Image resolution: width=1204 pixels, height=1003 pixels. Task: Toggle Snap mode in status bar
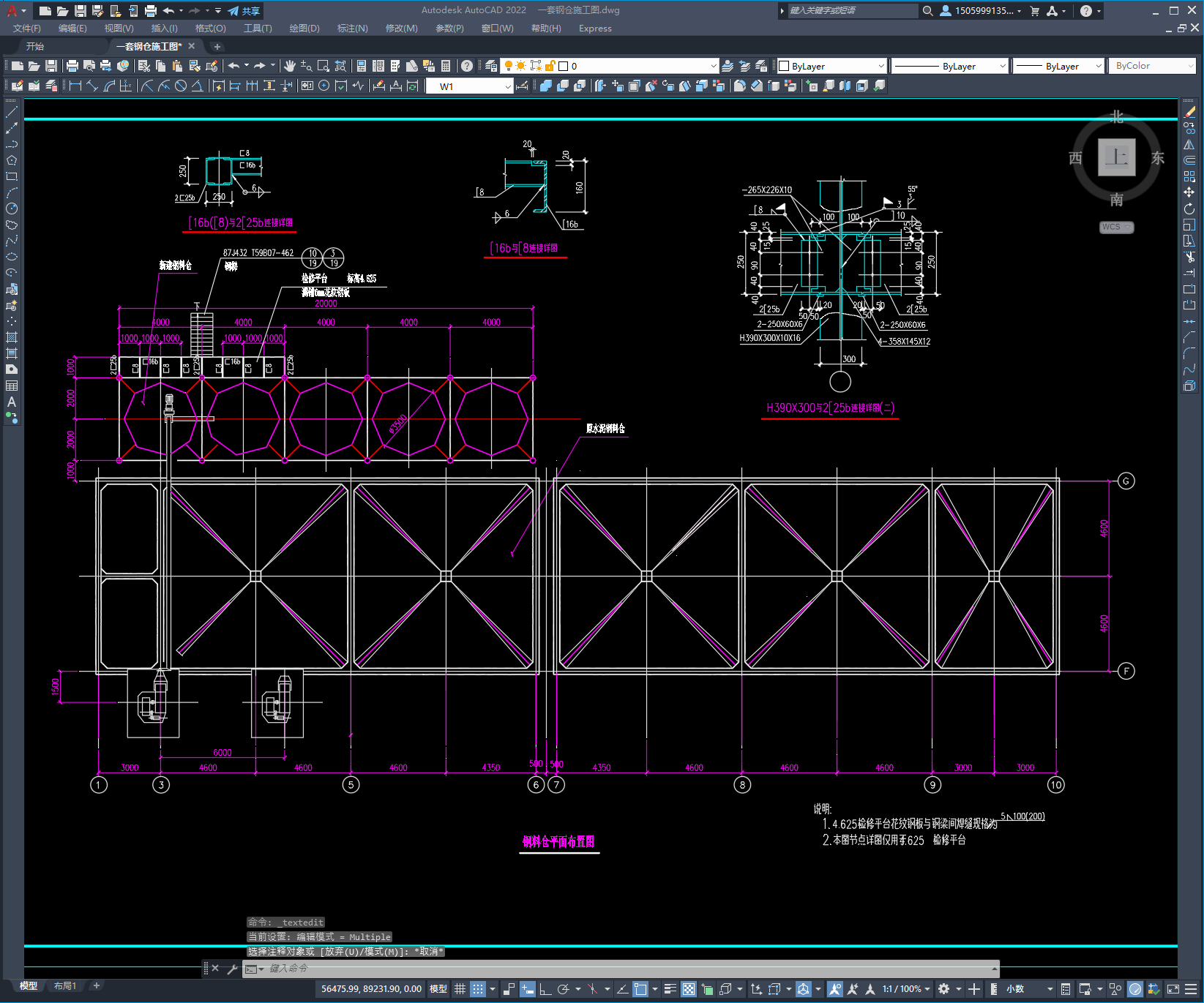coord(478,989)
